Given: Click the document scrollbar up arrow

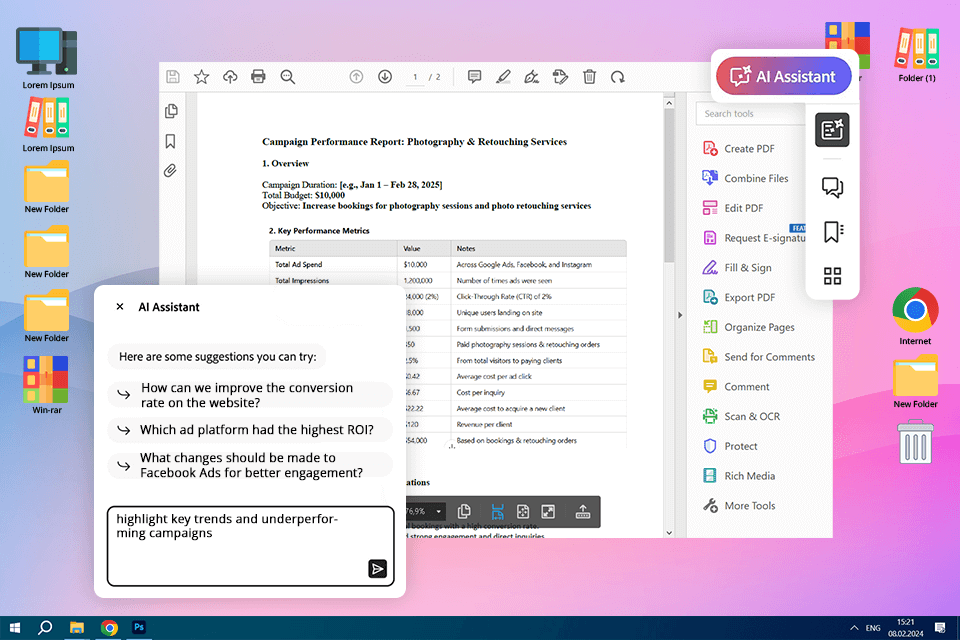Looking at the screenshot, I should 669,103.
